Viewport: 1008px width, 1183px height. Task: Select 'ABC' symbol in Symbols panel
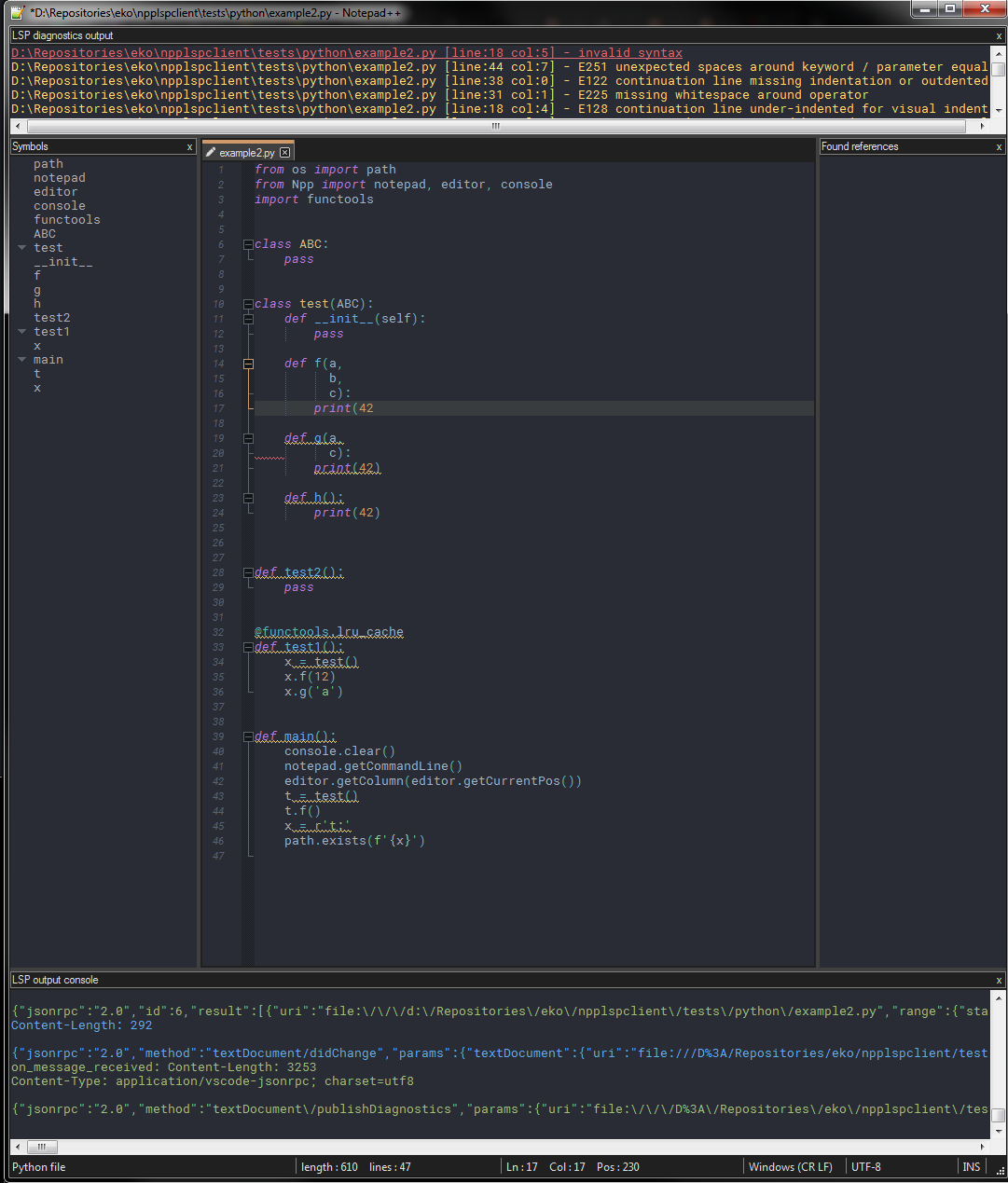45,234
